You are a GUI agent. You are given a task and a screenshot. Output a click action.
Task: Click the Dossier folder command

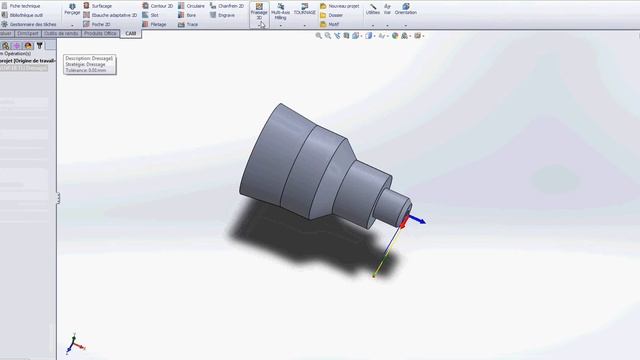tap(331, 15)
